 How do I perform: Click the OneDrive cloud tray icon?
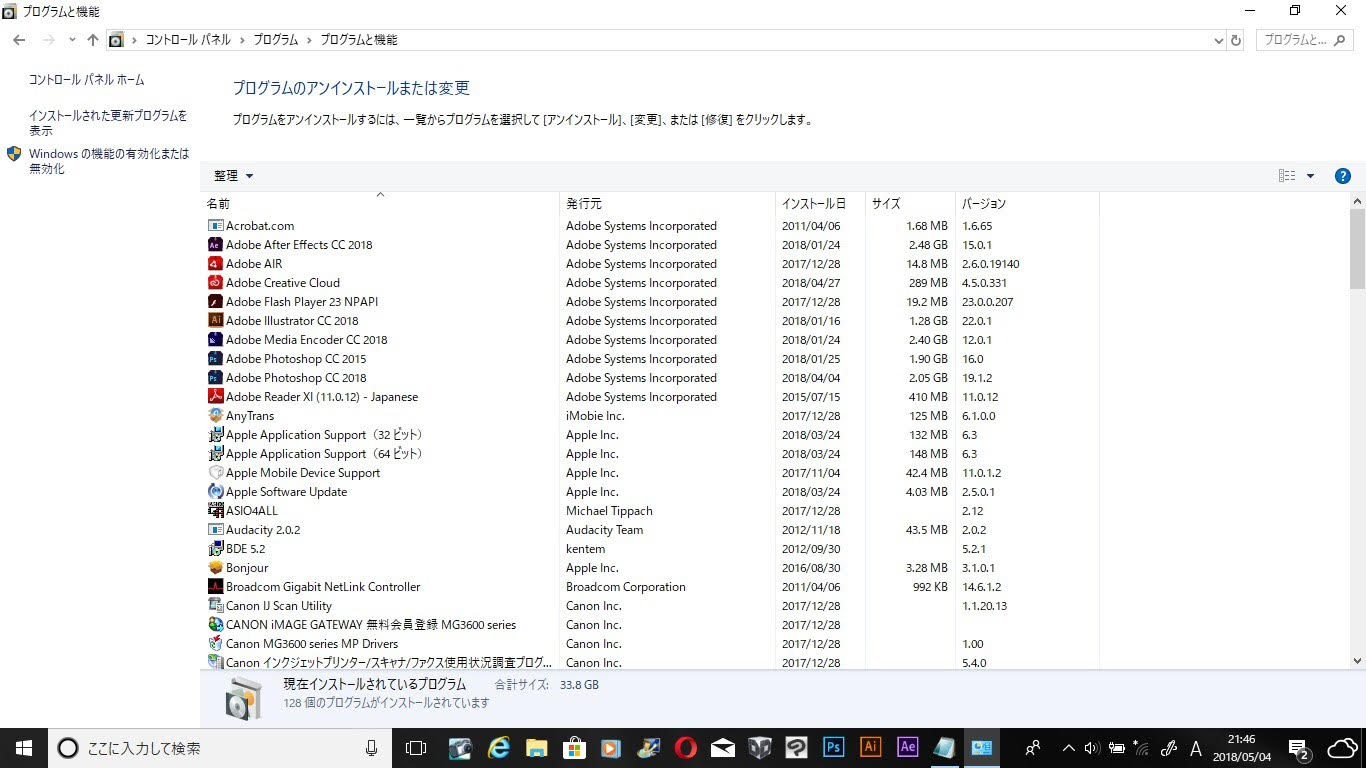point(1342,748)
